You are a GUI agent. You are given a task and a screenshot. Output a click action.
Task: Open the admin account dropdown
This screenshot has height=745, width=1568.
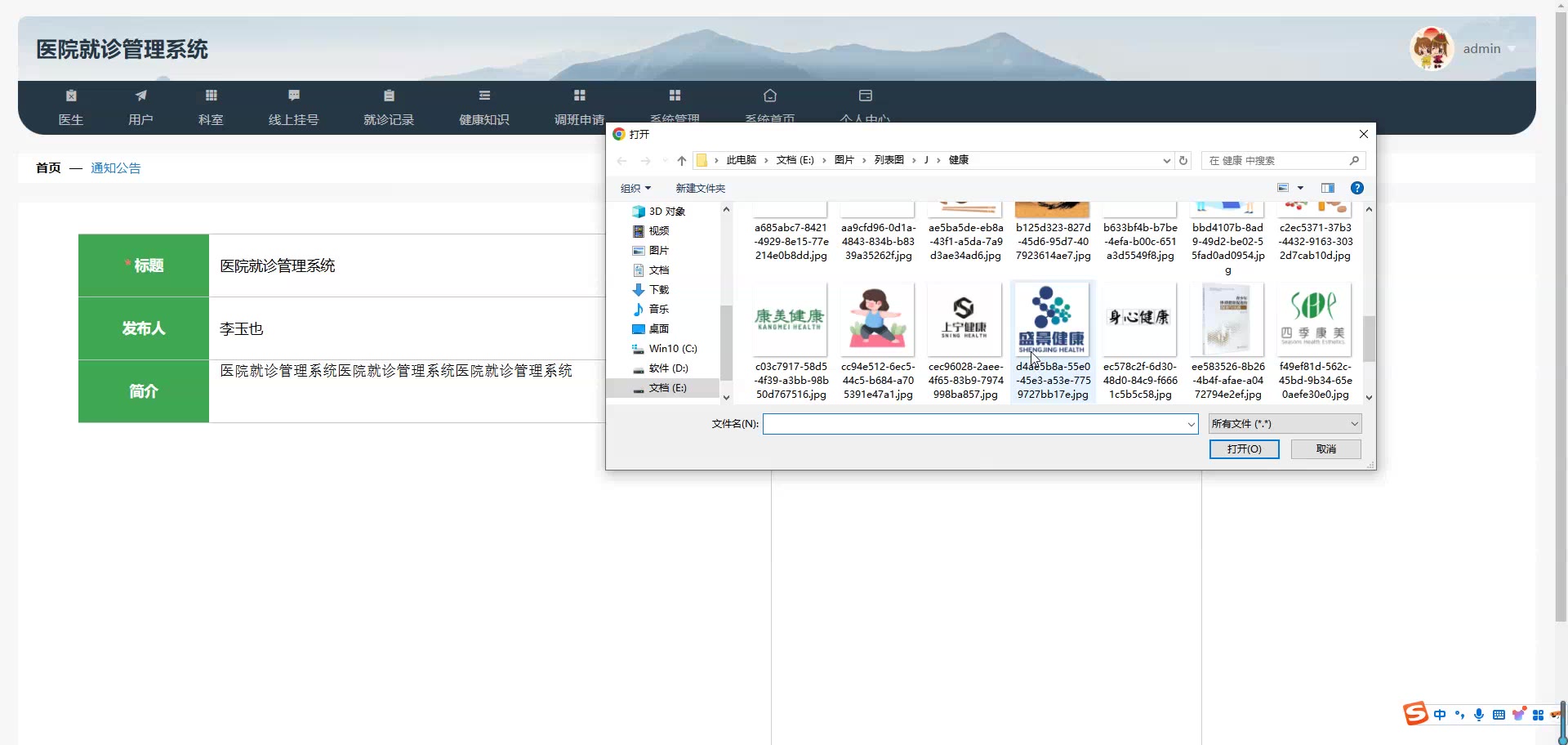(1512, 49)
